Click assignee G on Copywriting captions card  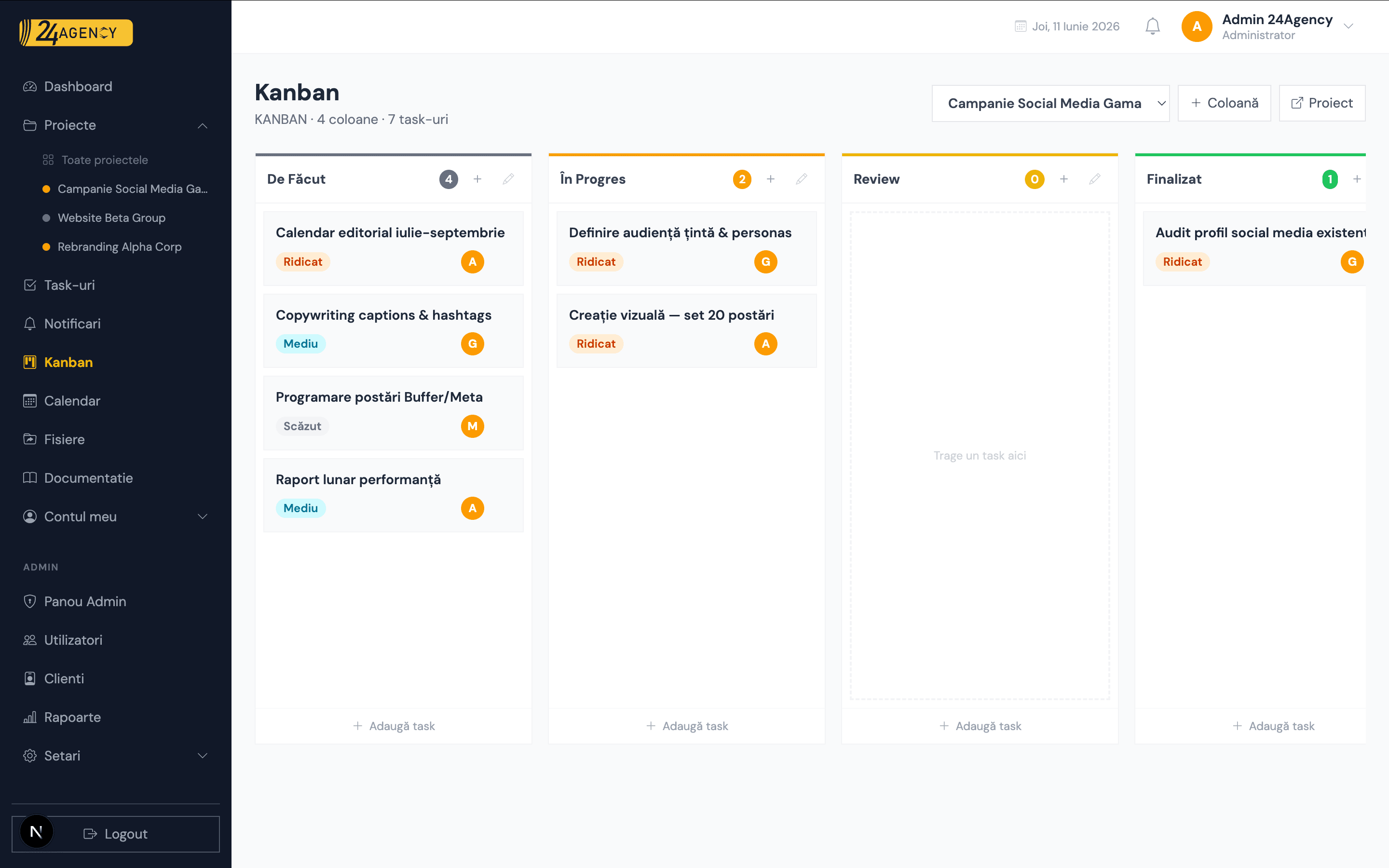click(472, 344)
